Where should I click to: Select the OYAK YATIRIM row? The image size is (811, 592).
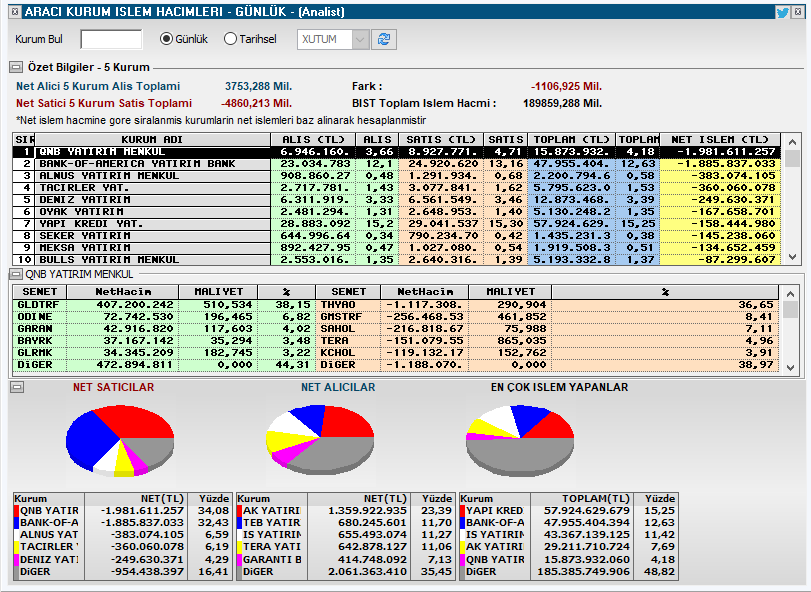(x=397, y=211)
